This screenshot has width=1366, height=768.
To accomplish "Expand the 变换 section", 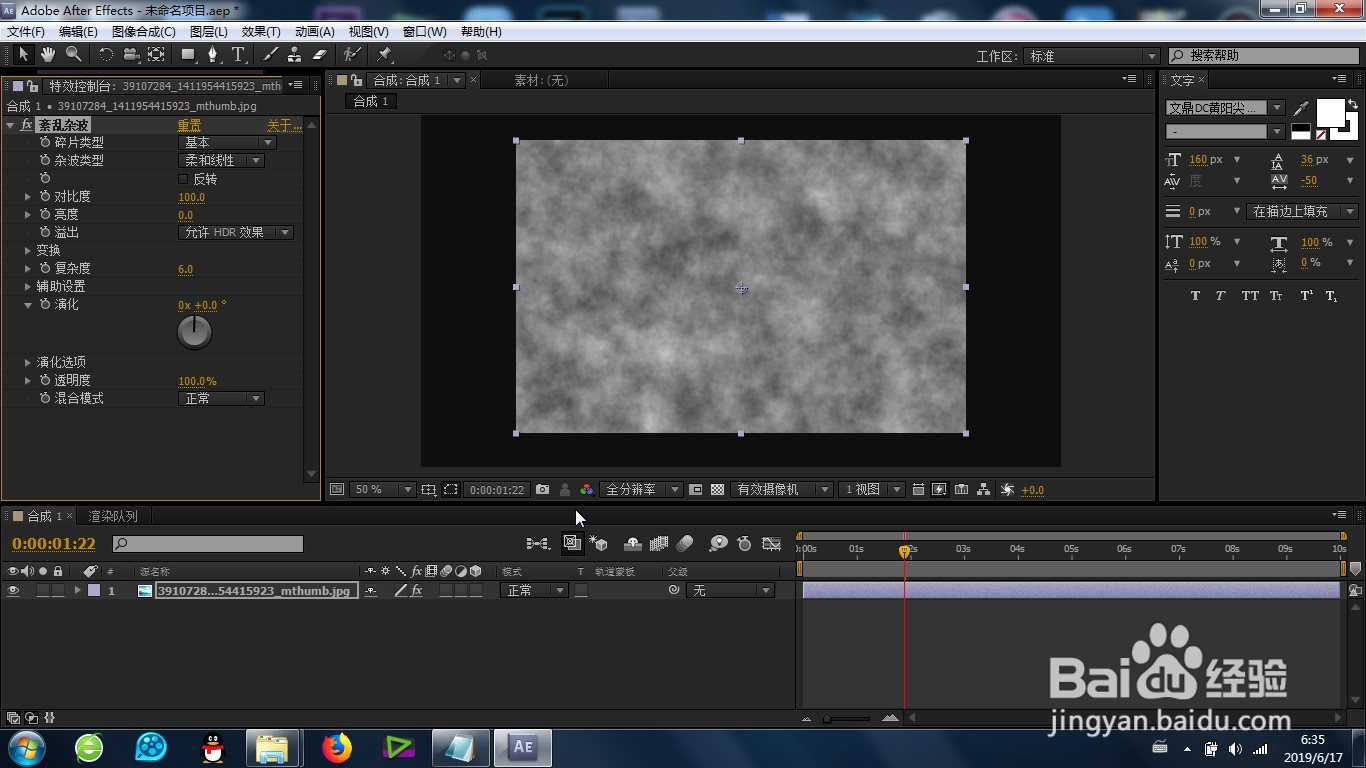I will [x=28, y=251].
